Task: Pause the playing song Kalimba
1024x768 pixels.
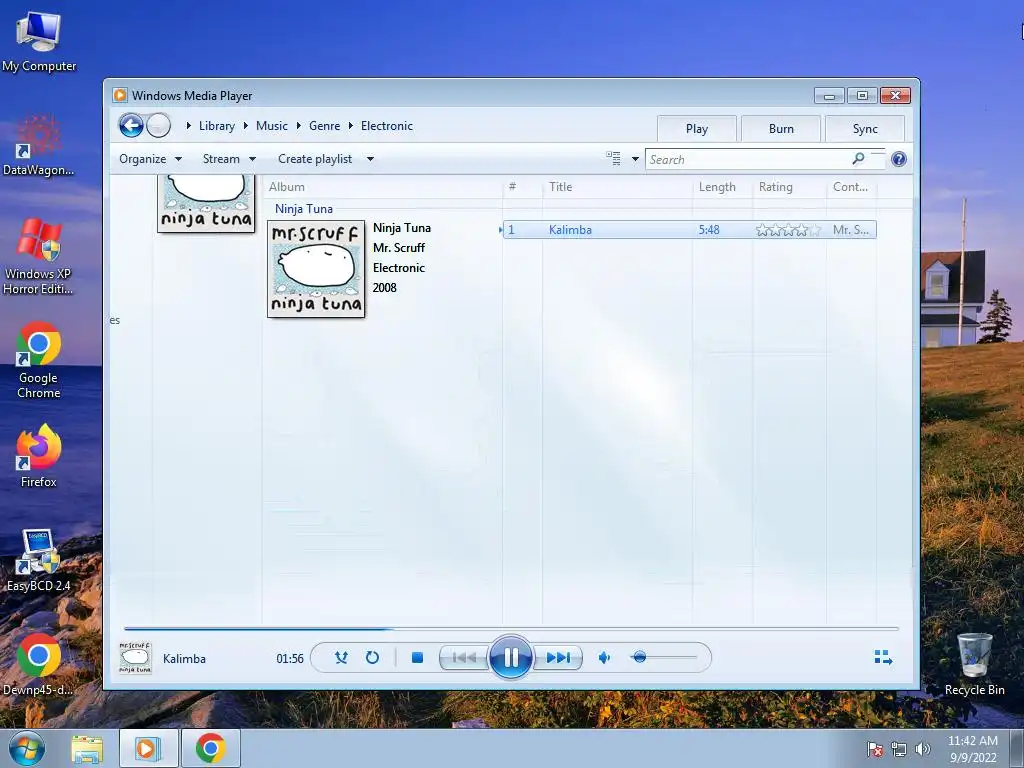Action: coord(511,657)
